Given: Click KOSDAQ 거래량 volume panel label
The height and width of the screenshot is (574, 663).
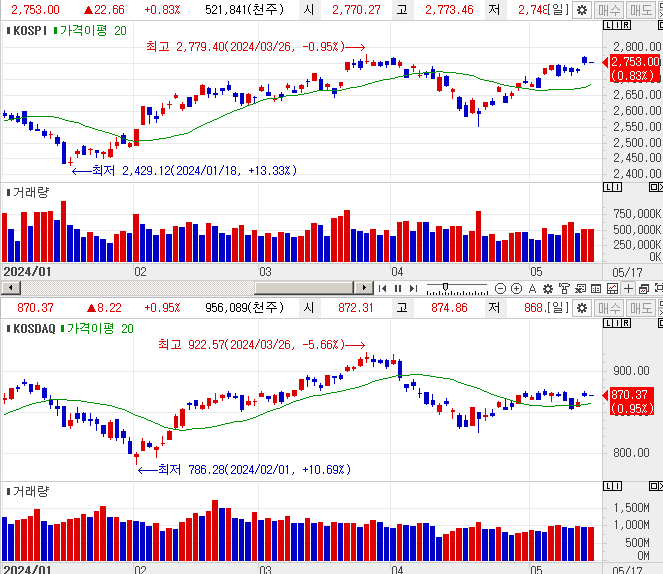Looking at the screenshot, I should tap(31, 491).
